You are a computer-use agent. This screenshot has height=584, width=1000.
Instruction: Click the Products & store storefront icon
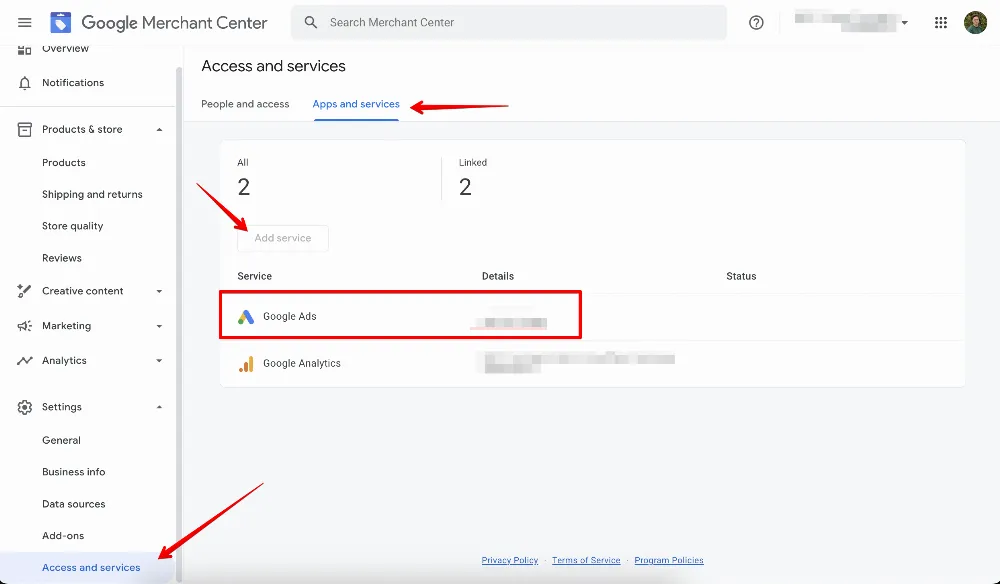coord(24,129)
